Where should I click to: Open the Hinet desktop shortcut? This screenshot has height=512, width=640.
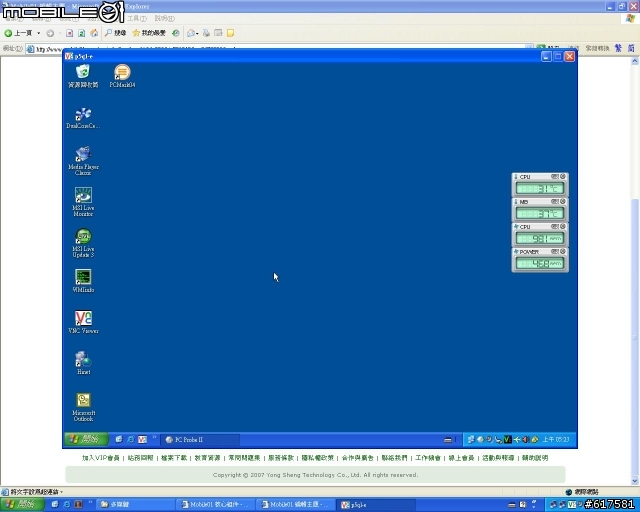[x=83, y=363]
